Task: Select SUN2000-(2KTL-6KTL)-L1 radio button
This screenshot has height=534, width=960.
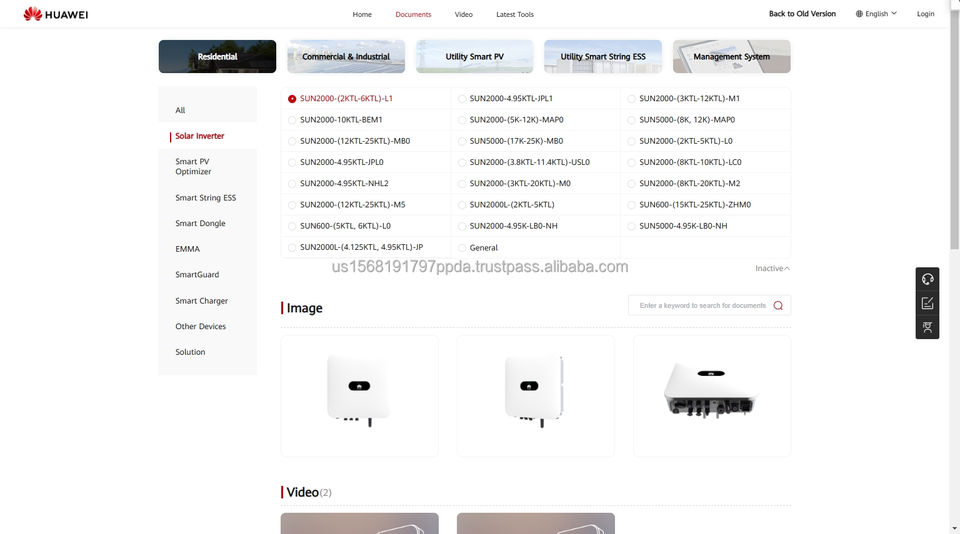Action: coord(292,99)
